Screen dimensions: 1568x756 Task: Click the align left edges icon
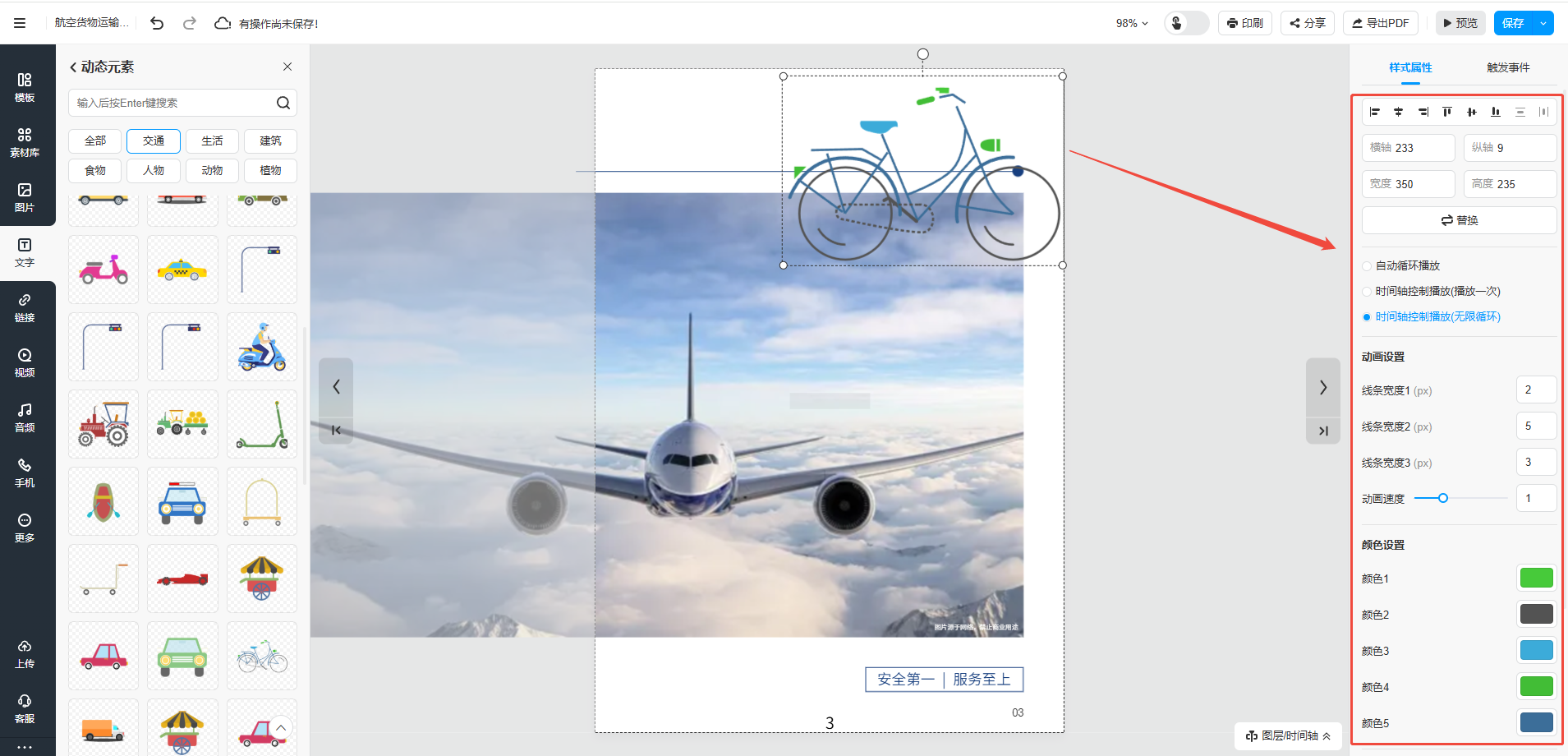click(1374, 112)
